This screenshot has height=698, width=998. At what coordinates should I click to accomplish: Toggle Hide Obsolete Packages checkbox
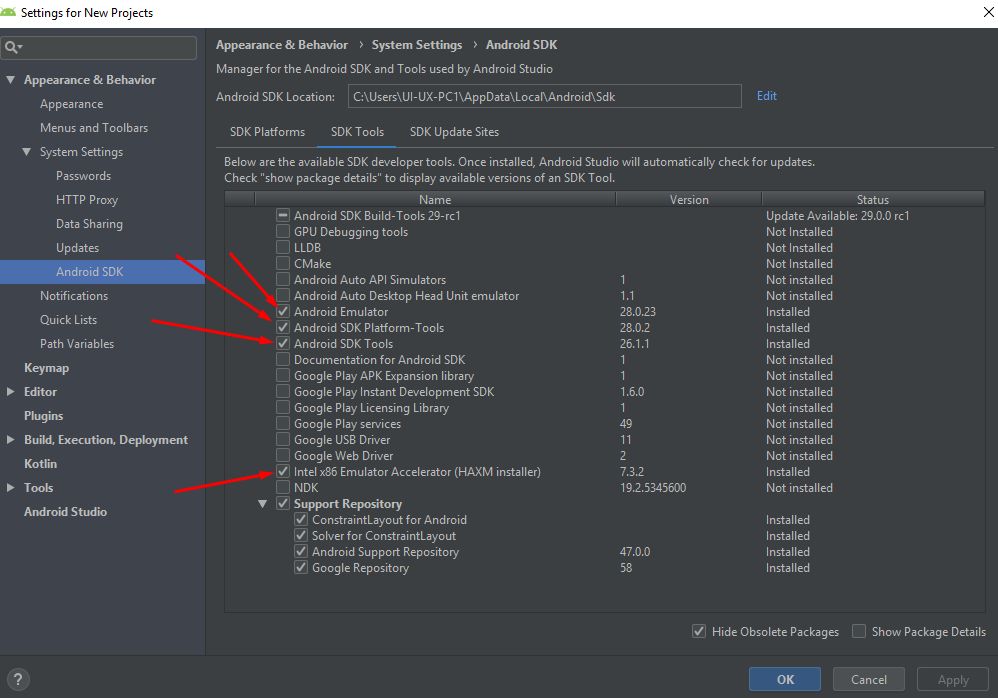click(699, 631)
